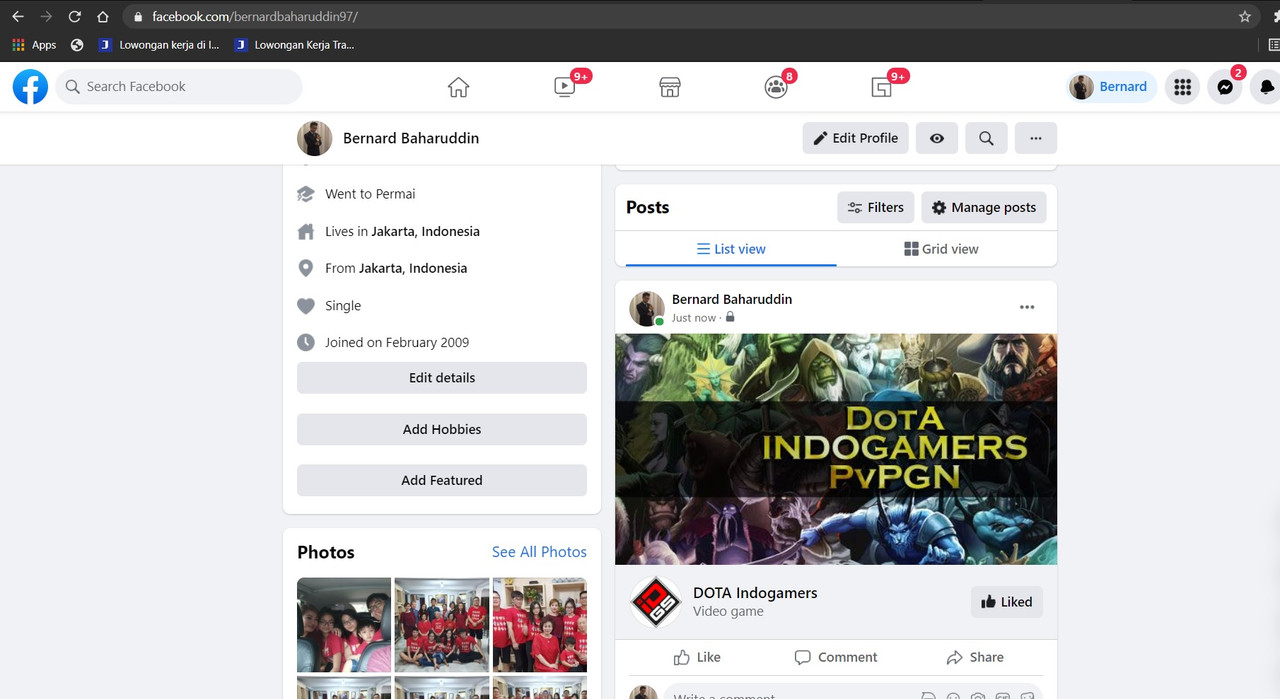The width and height of the screenshot is (1280, 699).
Task: Open first Lowongan kerja bookmark
Action: (x=159, y=45)
